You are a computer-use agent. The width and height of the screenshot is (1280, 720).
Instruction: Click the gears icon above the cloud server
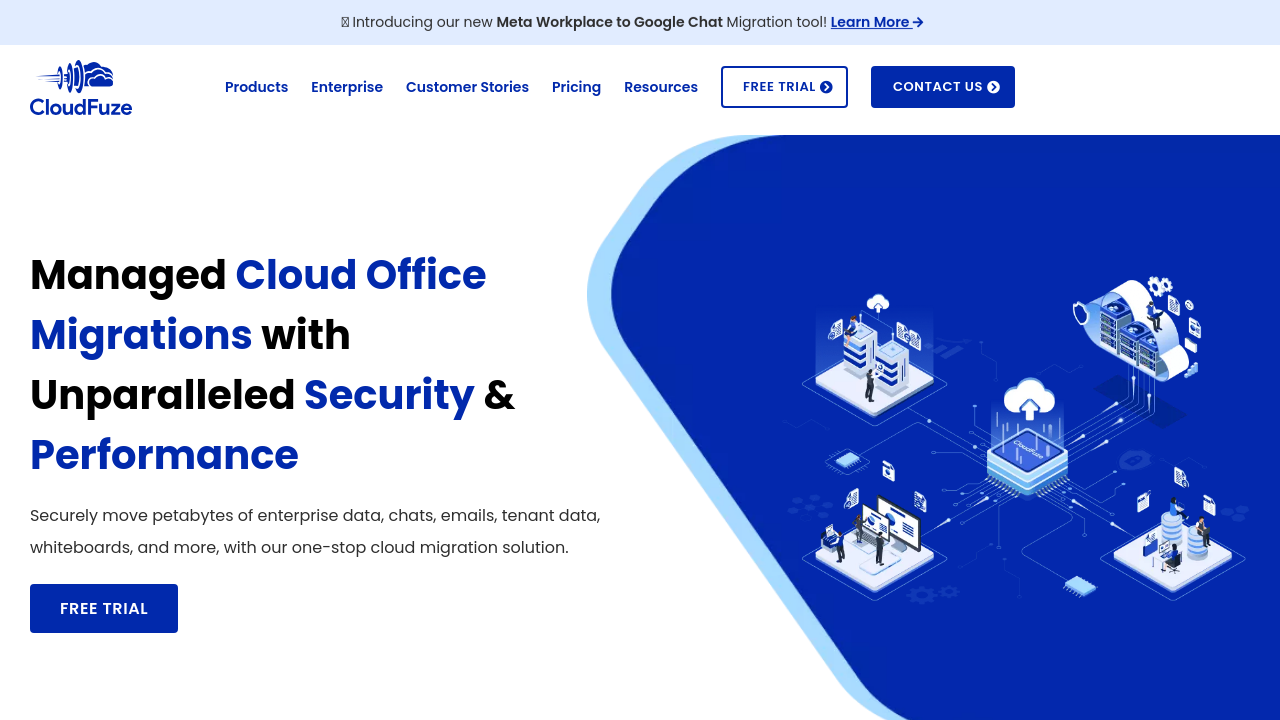[1159, 287]
